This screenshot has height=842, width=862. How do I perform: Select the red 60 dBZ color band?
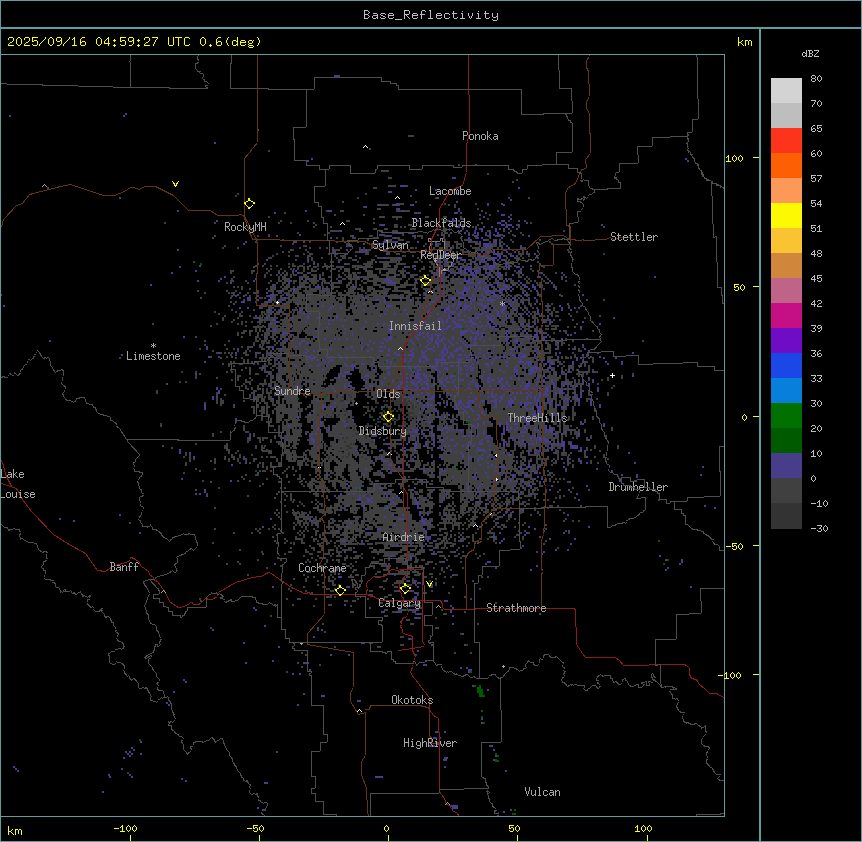point(786,141)
